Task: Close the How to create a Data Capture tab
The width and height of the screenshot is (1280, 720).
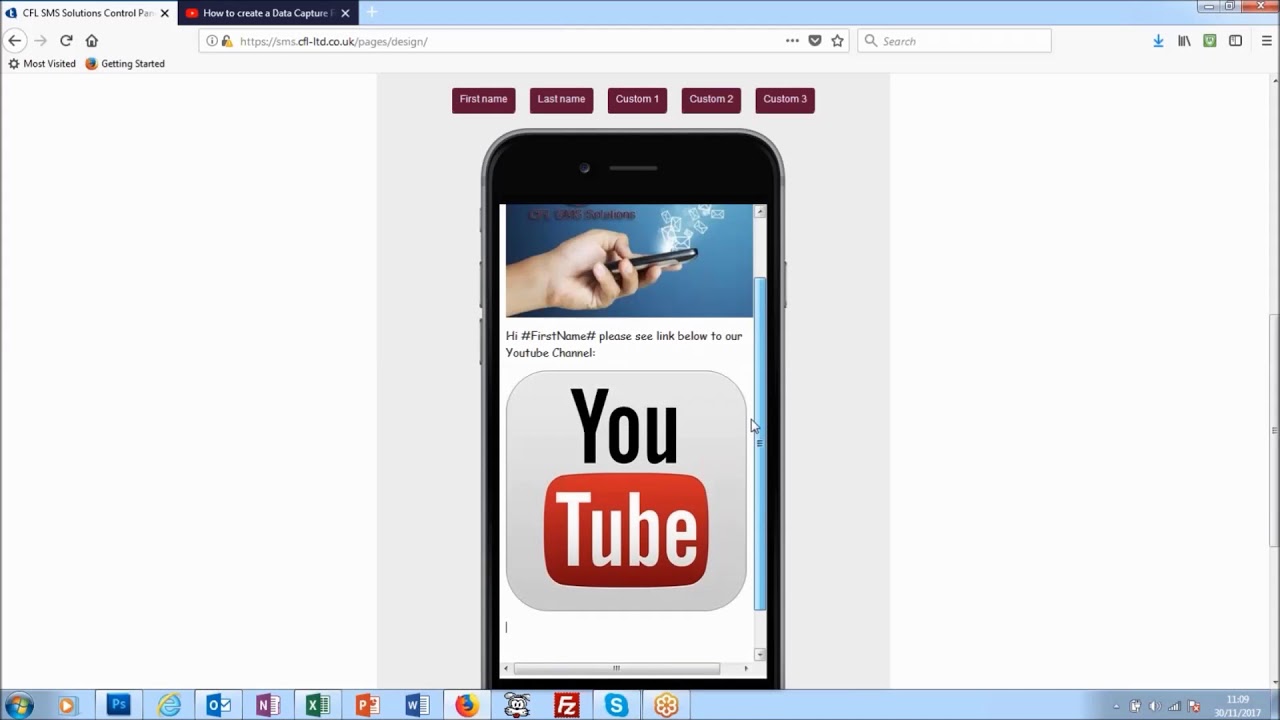Action: pos(345,13)
